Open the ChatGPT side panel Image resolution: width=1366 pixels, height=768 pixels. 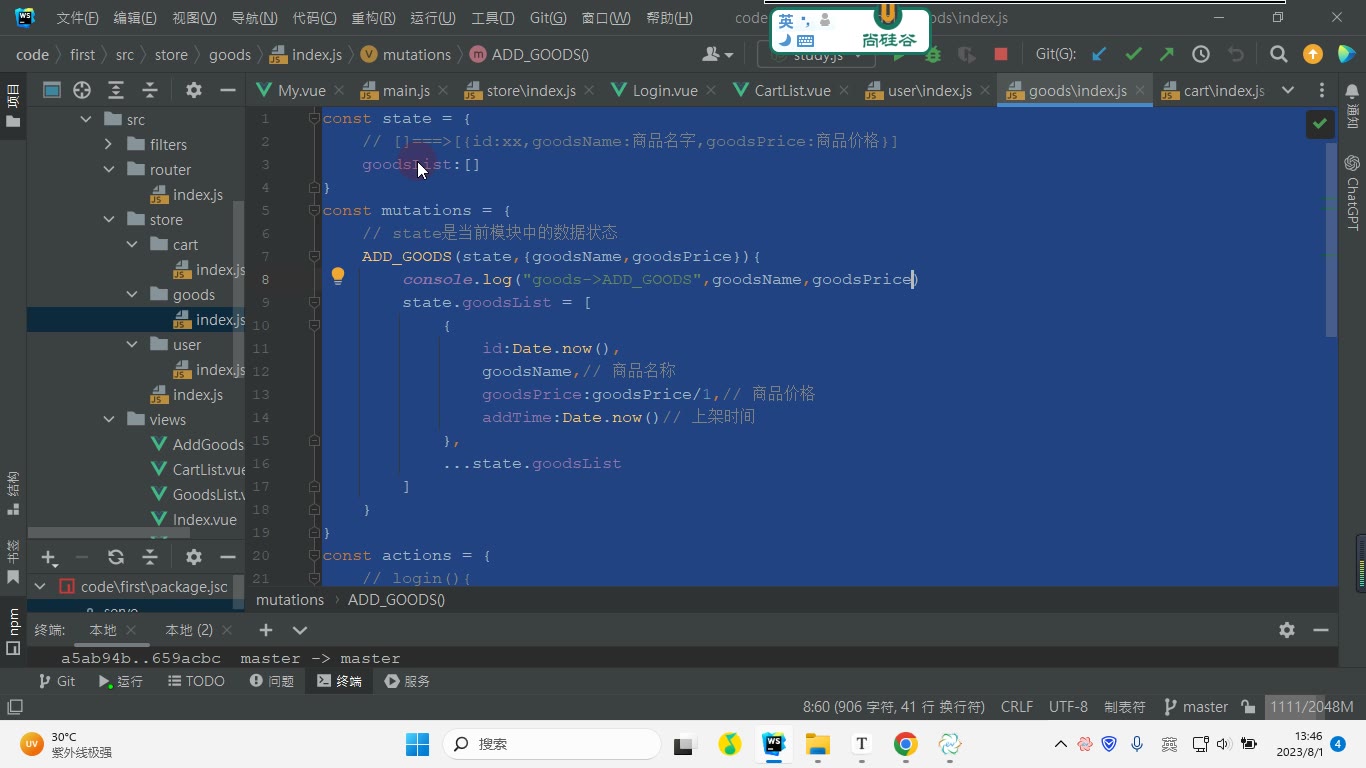pos(1352,193)
